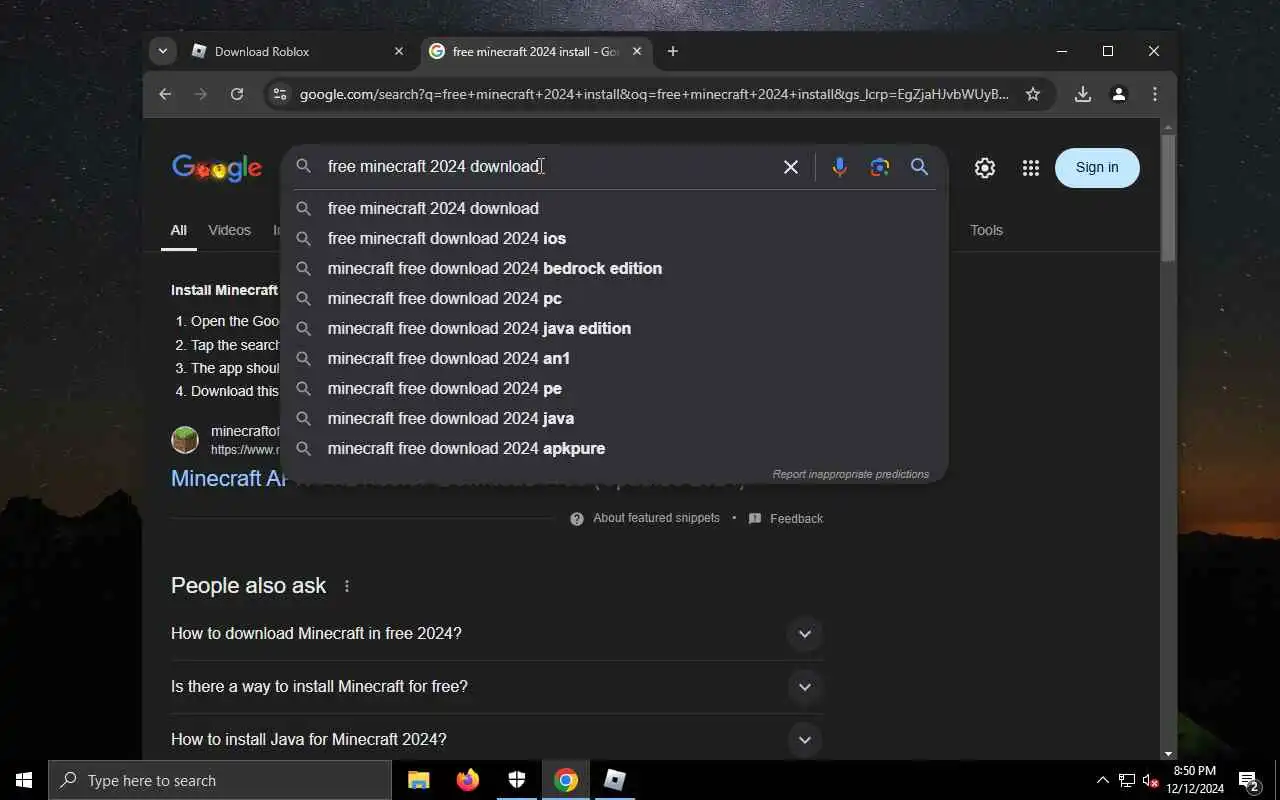The height and width of the screenshot is (800, 1280).
Task: Open the Tools search options
Action: click(986, 230)
